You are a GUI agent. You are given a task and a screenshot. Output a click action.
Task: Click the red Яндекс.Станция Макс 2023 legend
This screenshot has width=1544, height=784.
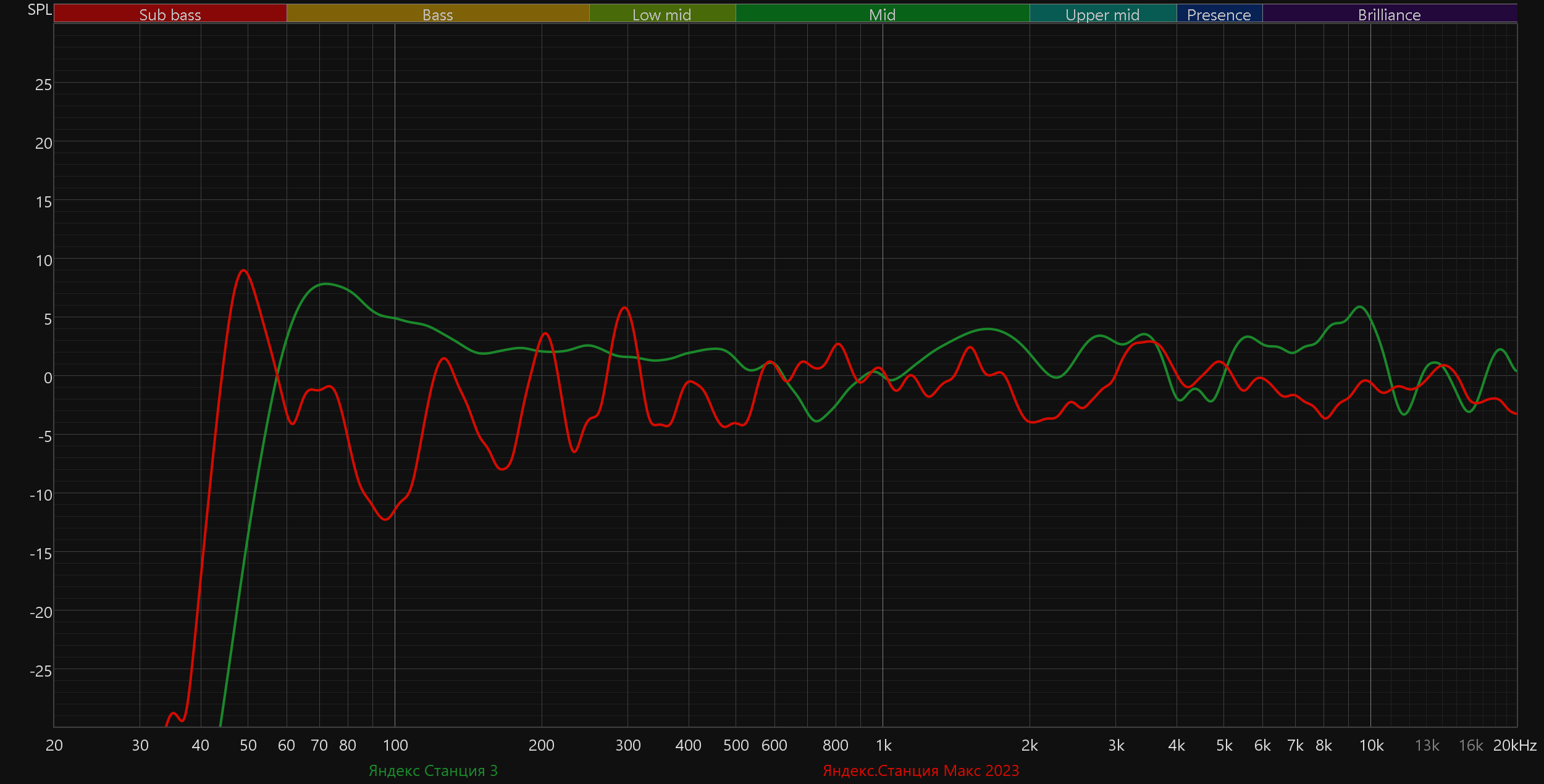[921, 770]
